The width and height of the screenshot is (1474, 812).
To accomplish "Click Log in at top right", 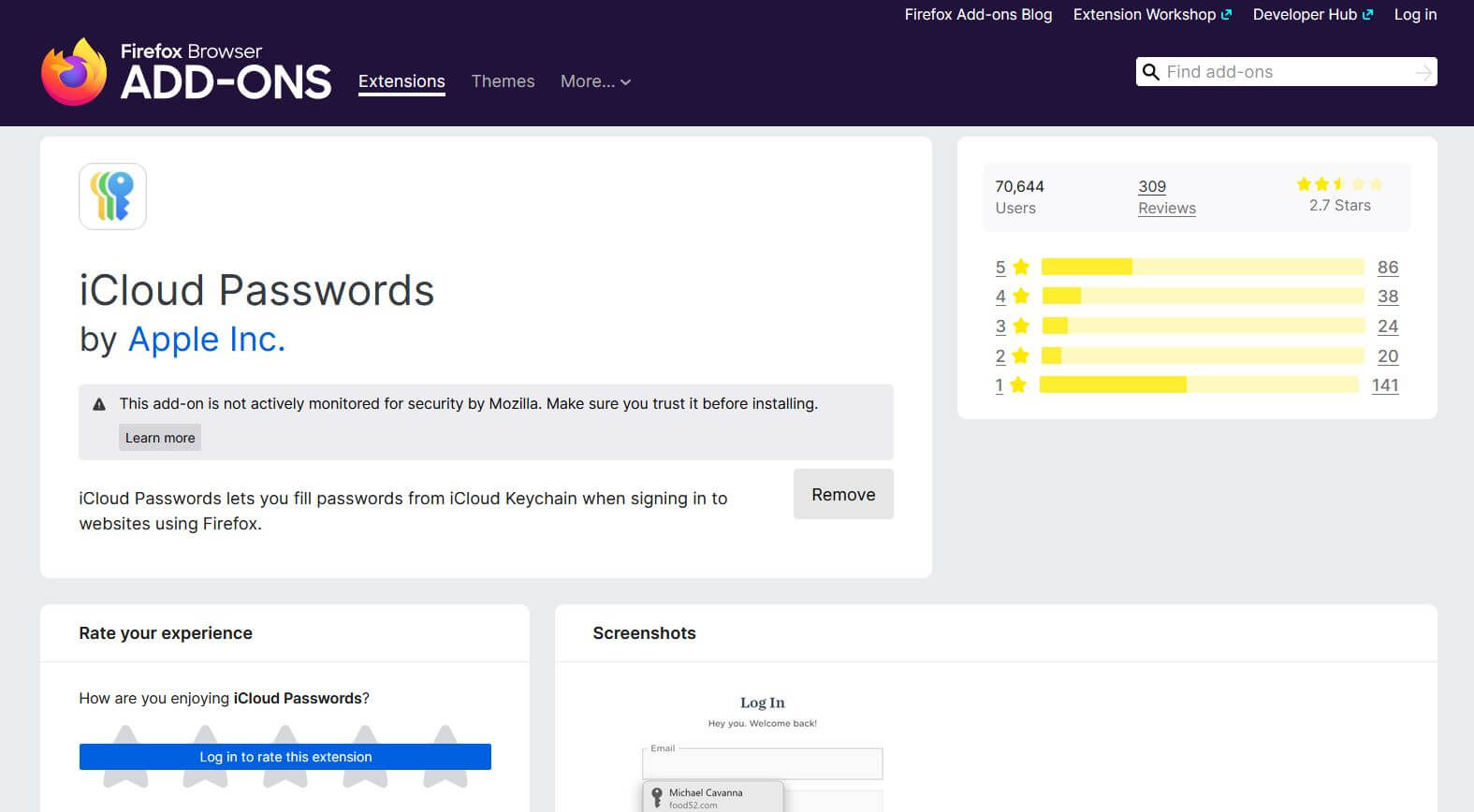I will (1415, 15).
